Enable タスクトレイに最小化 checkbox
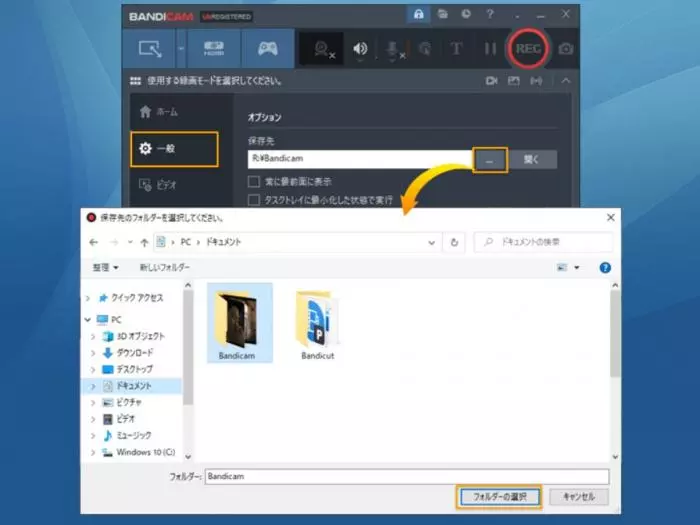Image resolution: width=700 pixels, height=525 pixels. click(x=254, y=199)
